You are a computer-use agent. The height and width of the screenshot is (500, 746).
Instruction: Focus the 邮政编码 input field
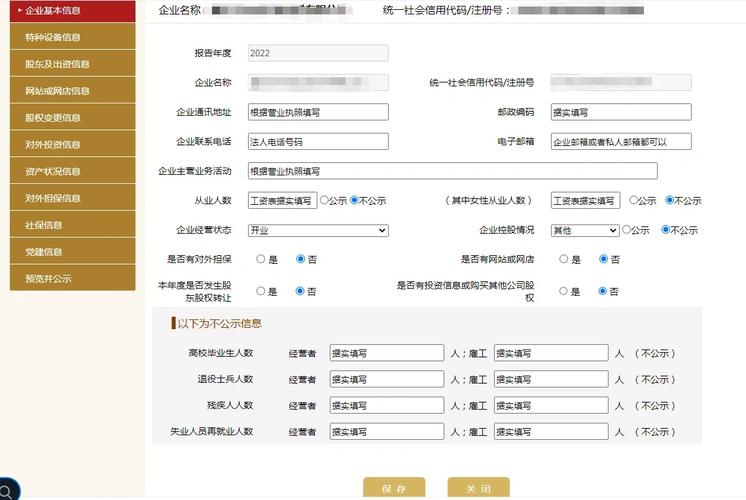(621, 112)
